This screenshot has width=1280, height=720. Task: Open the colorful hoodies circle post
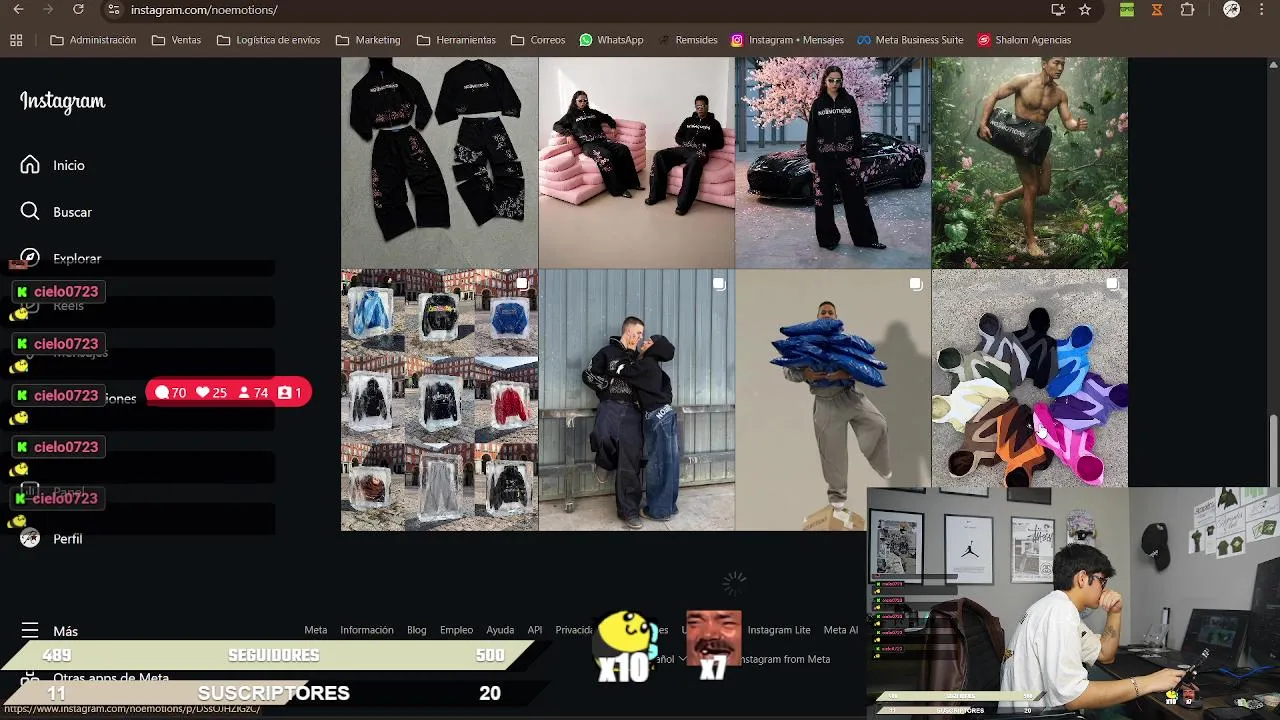(x=1030, y=378)
